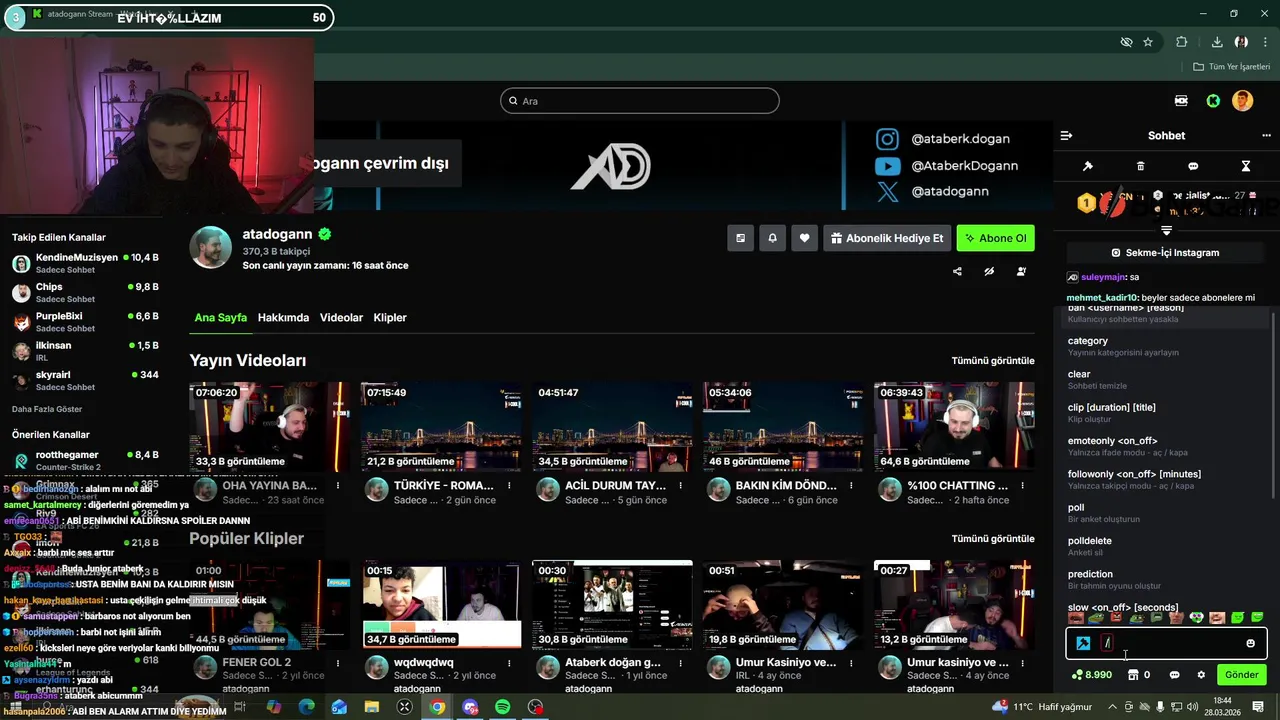Bookmark page with browser star icon
The height and width of the screenshot is (720, 1280).
pos(1148,42)
